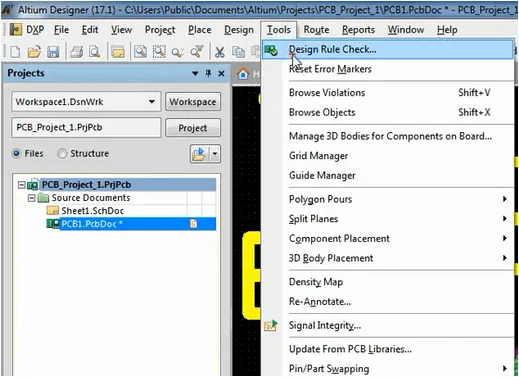
Task: Click the Home tab icon
Action: (243, 73)
